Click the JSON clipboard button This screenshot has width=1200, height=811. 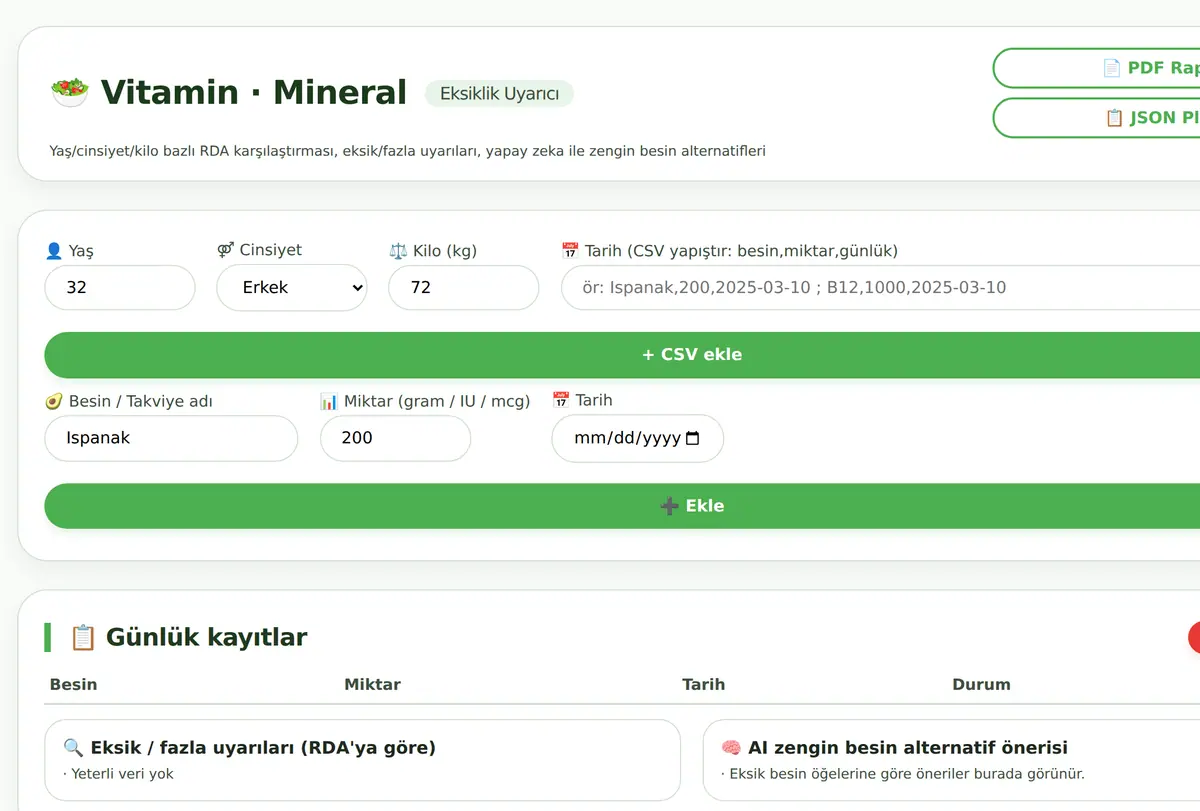pos(1096,117)
